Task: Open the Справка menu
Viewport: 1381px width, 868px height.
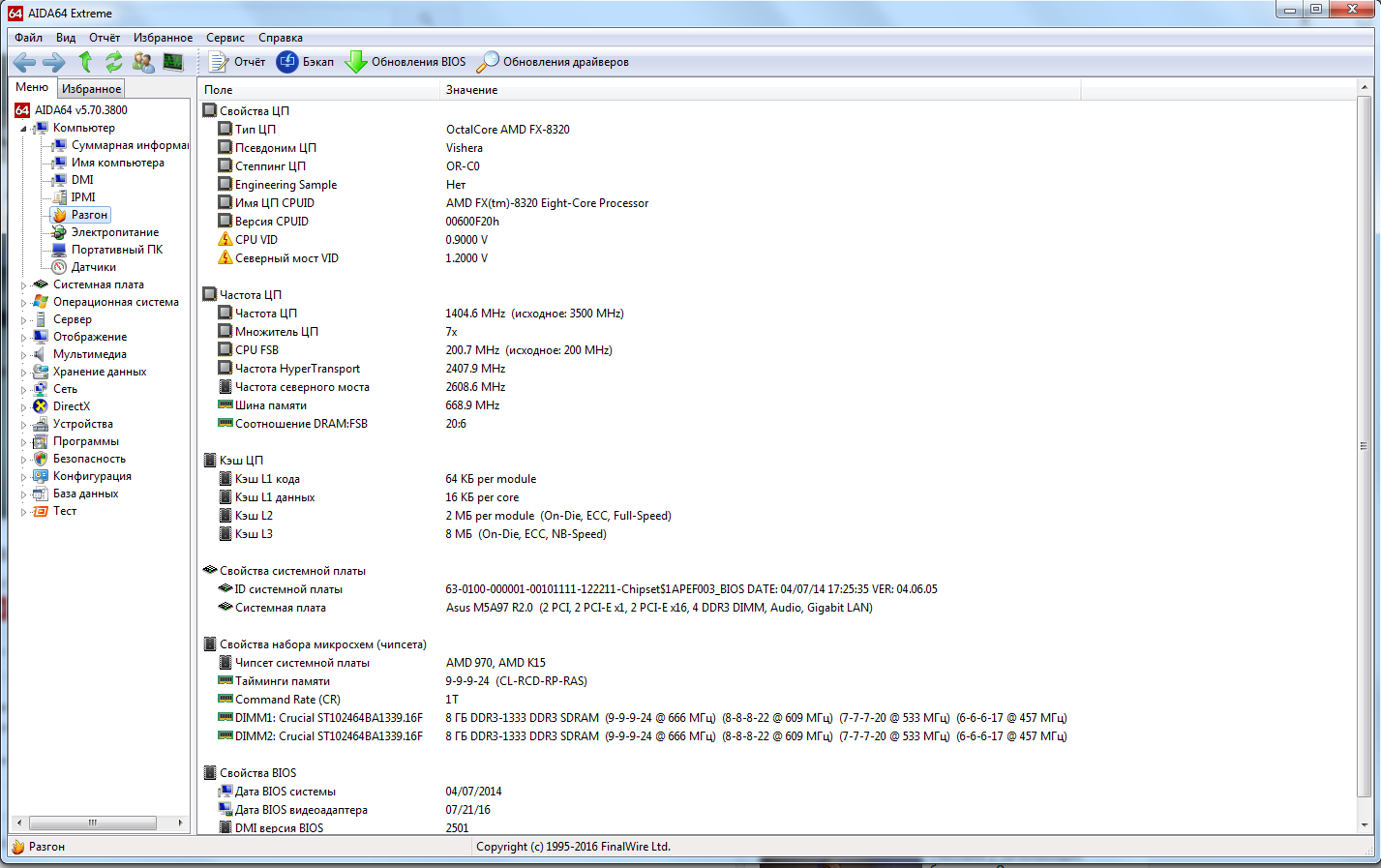Action: tap(281, 38)
